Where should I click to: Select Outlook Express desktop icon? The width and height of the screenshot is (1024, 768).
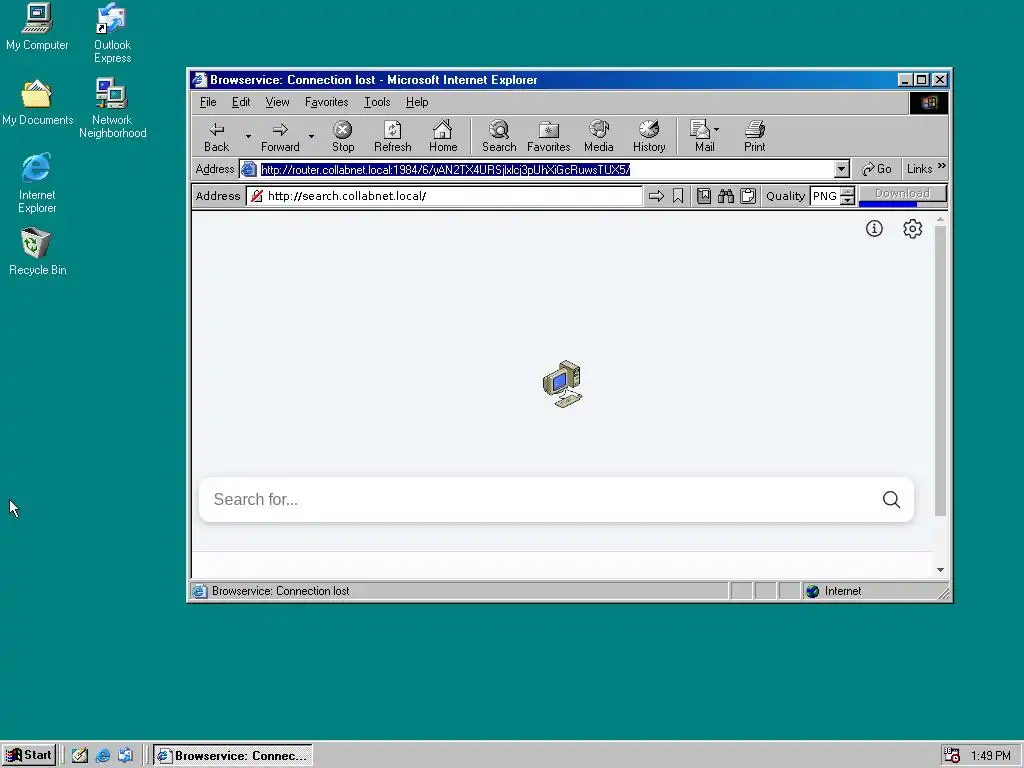[112, 33]
